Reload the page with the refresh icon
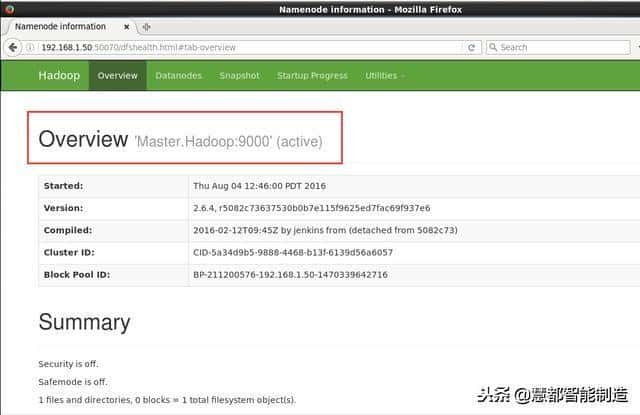The height and width of the screenshot is (415, 640). pos(471,47)
